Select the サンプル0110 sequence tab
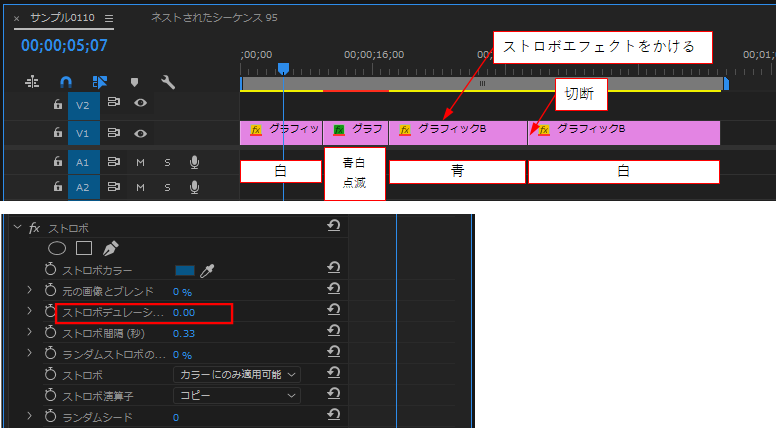 pos(62,18)
